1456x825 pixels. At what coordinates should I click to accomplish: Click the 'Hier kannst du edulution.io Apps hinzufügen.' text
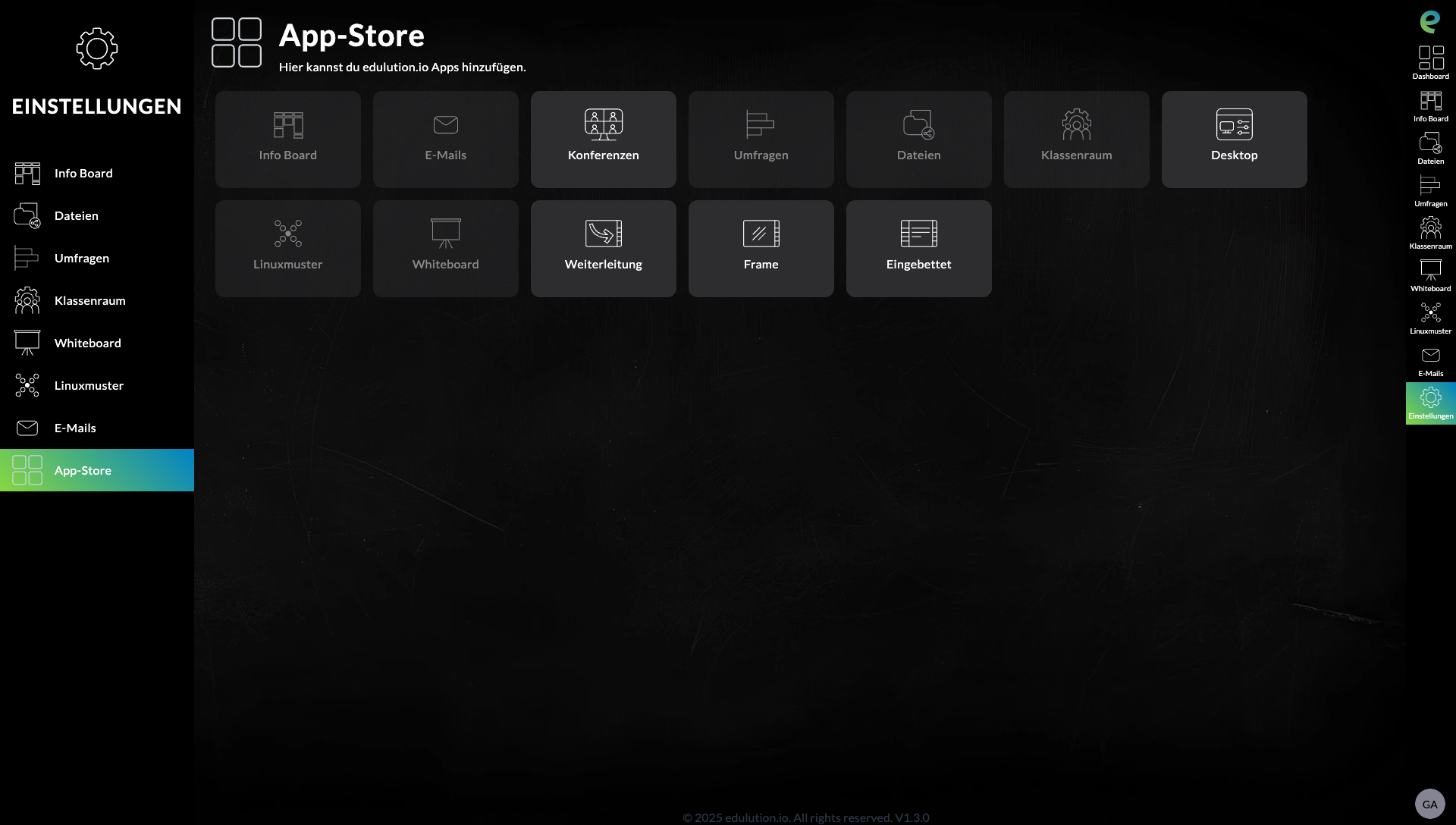403,67
